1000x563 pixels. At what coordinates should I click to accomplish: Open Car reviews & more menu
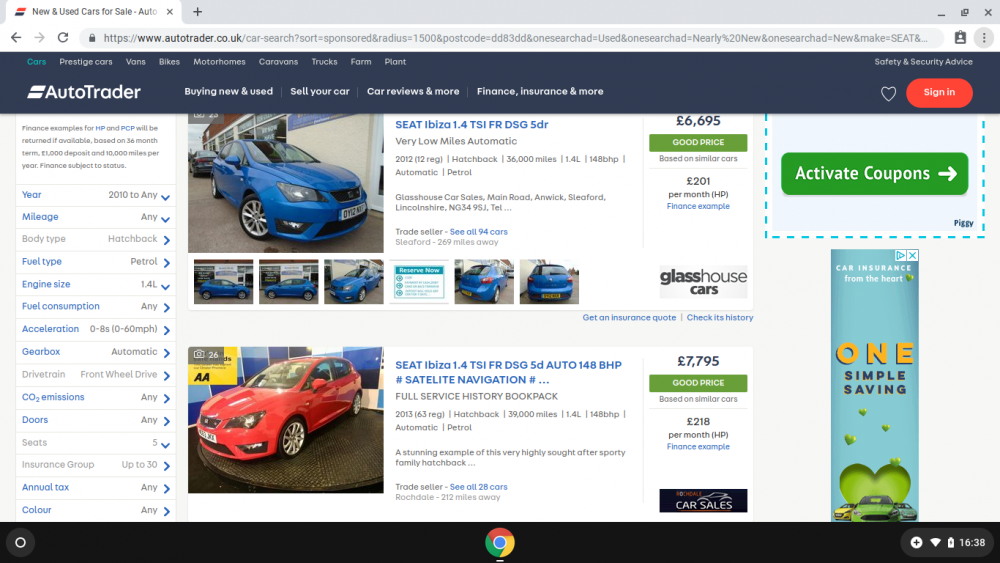[413, 91]
